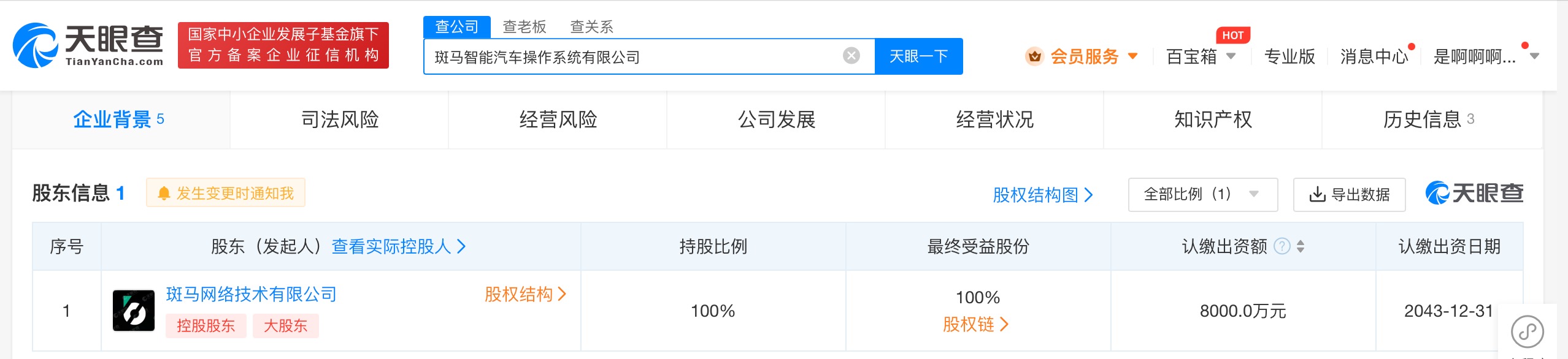
Task: Open the 股权链 link under 100%
Action: (x=975, y=324)
